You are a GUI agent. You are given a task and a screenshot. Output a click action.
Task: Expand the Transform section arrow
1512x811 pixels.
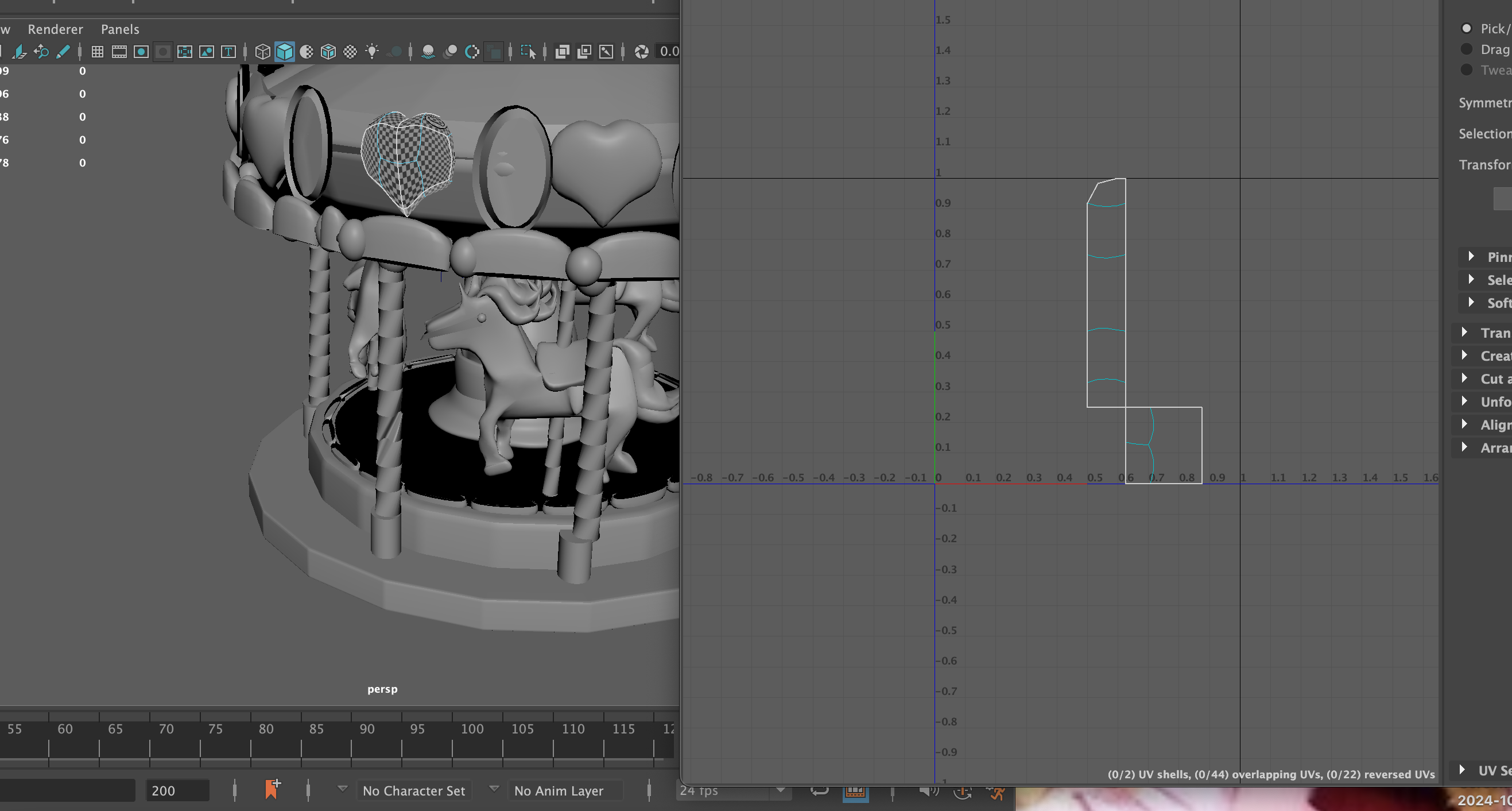1464,332
